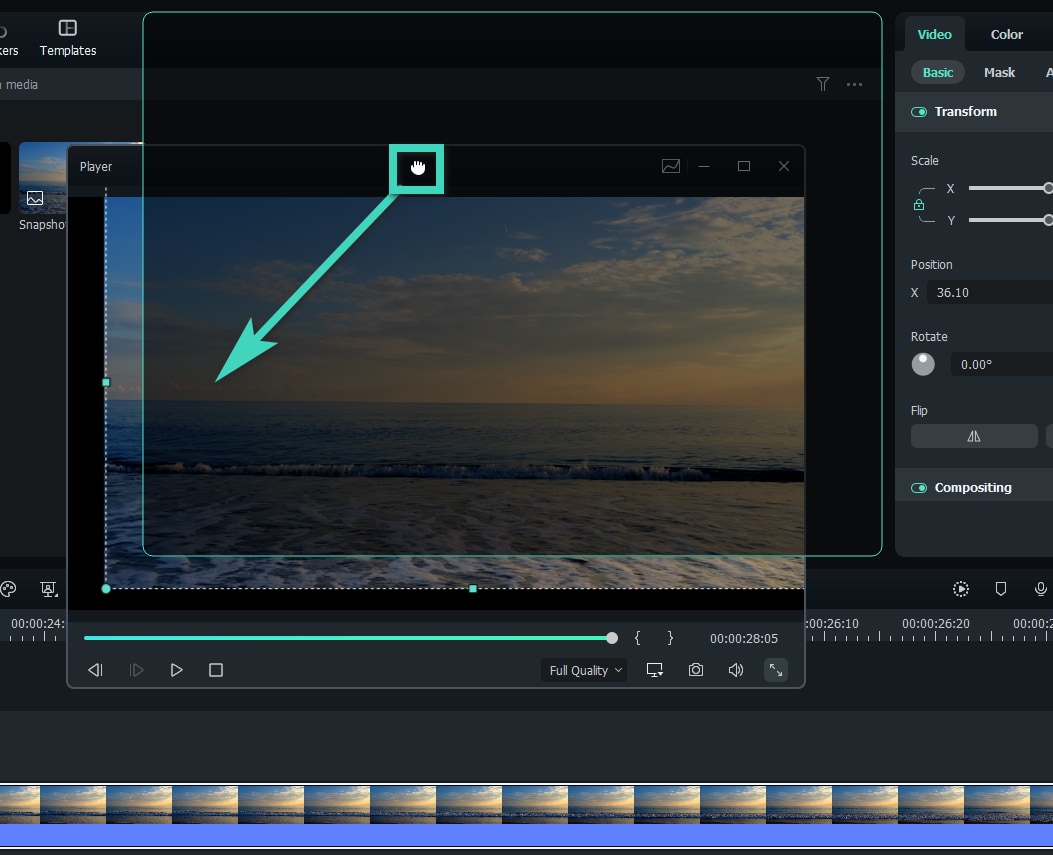1053x855 pixels.
Task: Click the 00:00:26:20 mark on the timeline ruler
Action: (935, 624)
